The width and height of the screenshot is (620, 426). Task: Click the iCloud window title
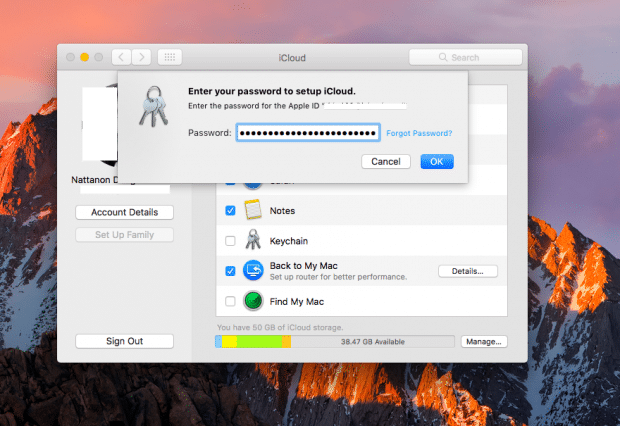coord(292,58)
